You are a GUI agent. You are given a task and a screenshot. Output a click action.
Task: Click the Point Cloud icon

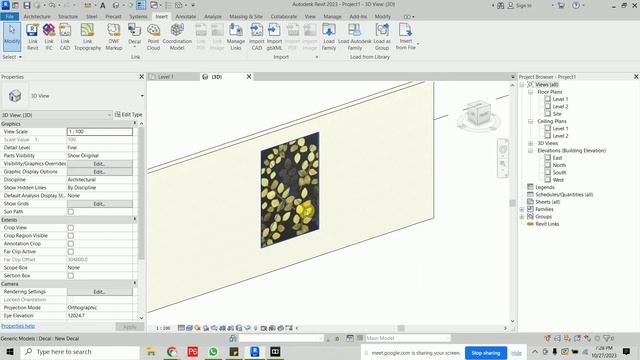pos(153,37)
